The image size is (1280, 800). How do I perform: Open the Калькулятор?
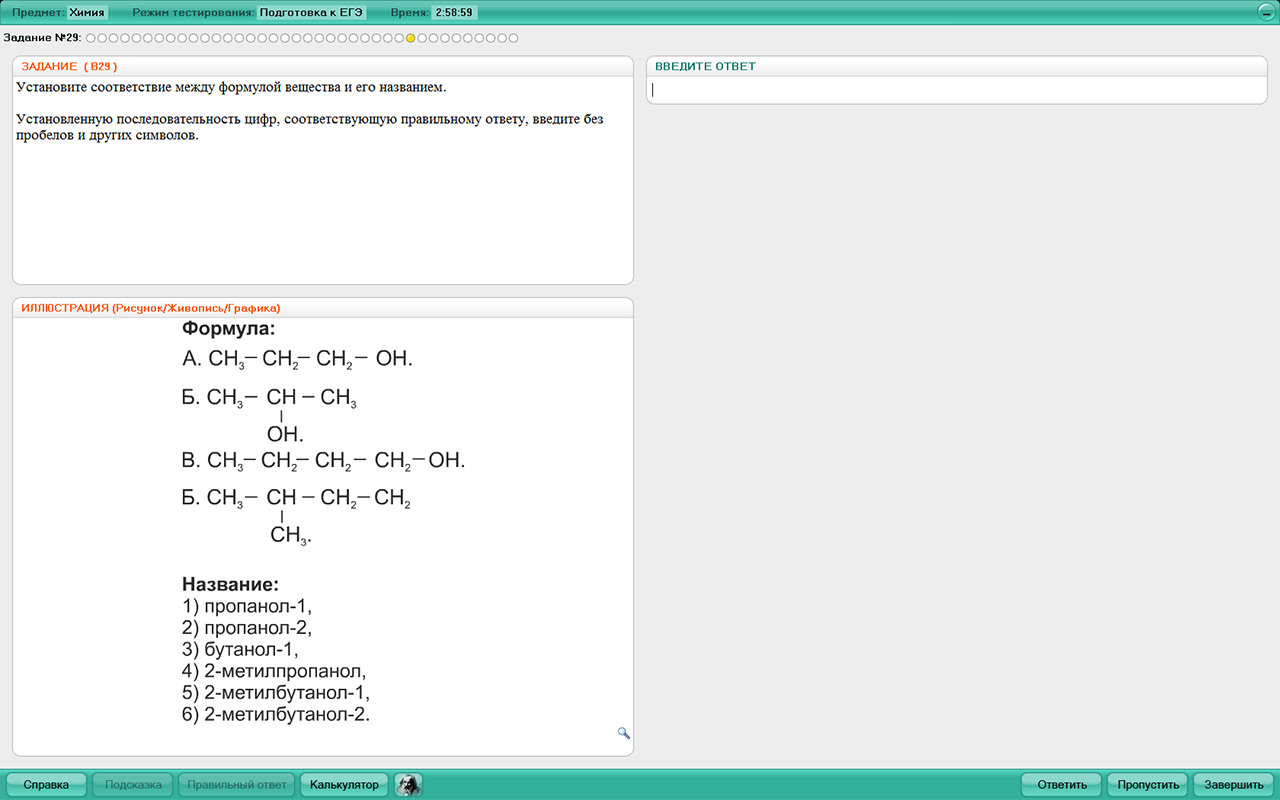click(344, 785)
